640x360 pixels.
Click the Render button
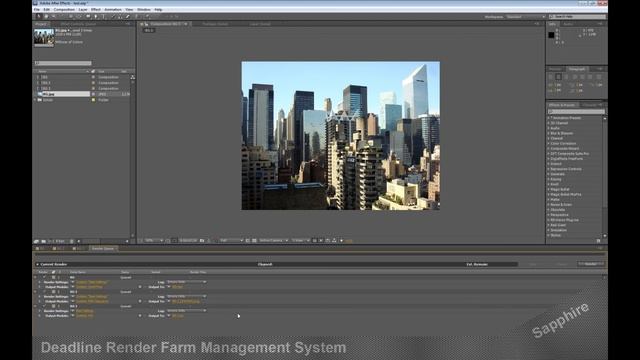pyautogui.click(x=591, y=264)
